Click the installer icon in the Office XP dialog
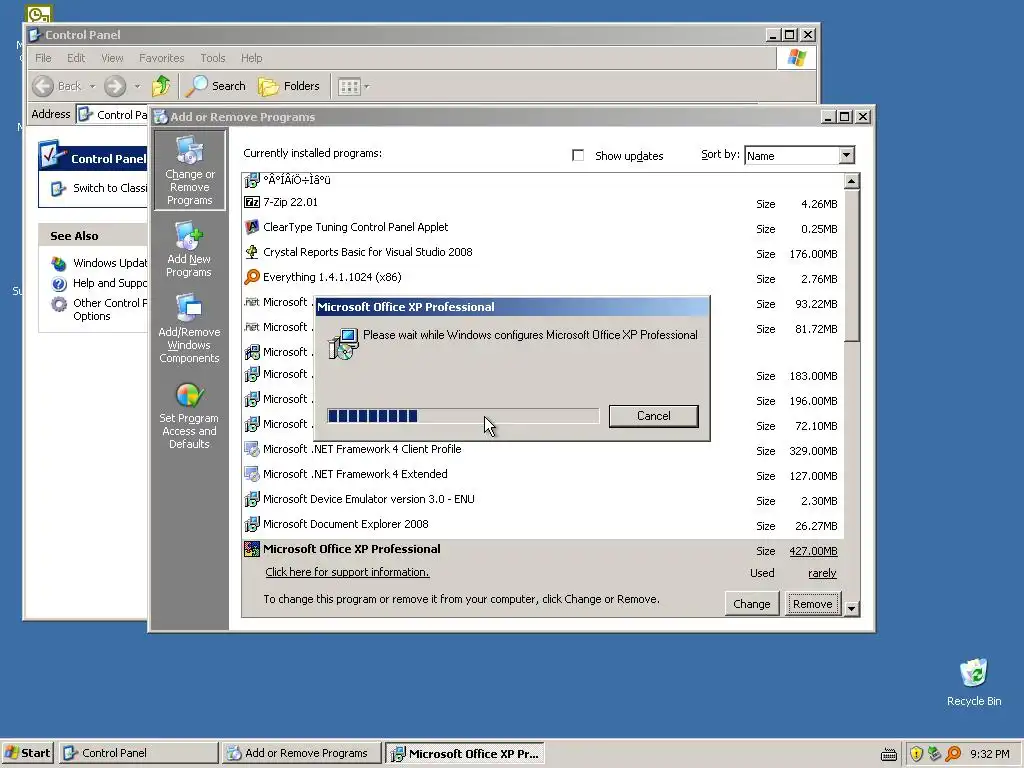 coord(343,344)
